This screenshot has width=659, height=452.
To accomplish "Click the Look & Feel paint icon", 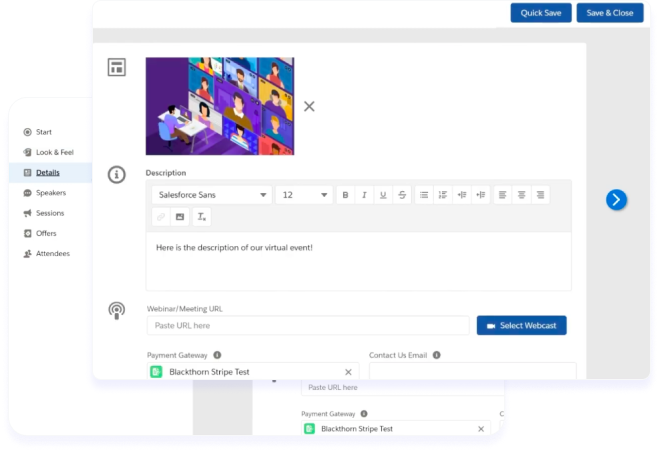I will coord(27,152).
